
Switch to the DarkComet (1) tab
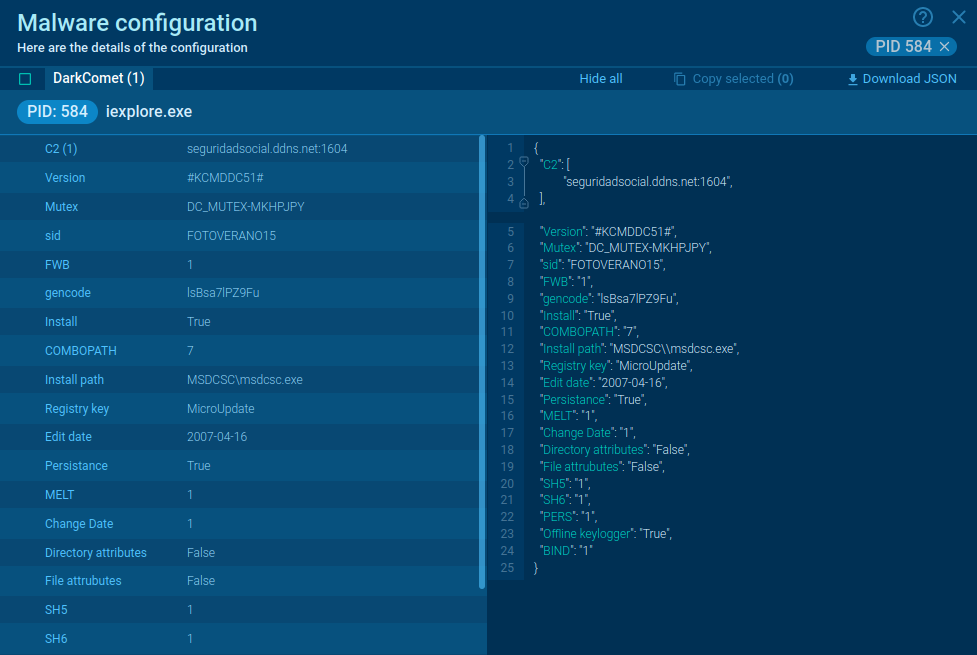point(99,77)
